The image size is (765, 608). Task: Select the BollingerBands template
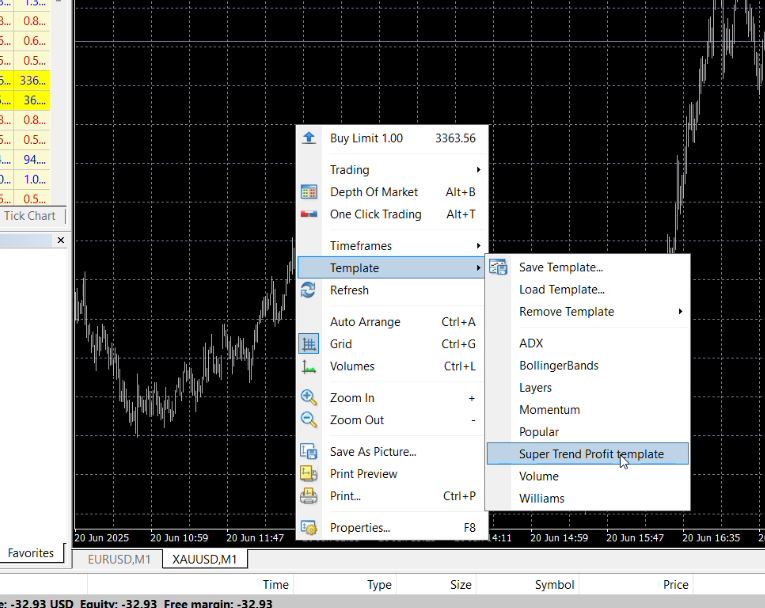tap(558, 366)
